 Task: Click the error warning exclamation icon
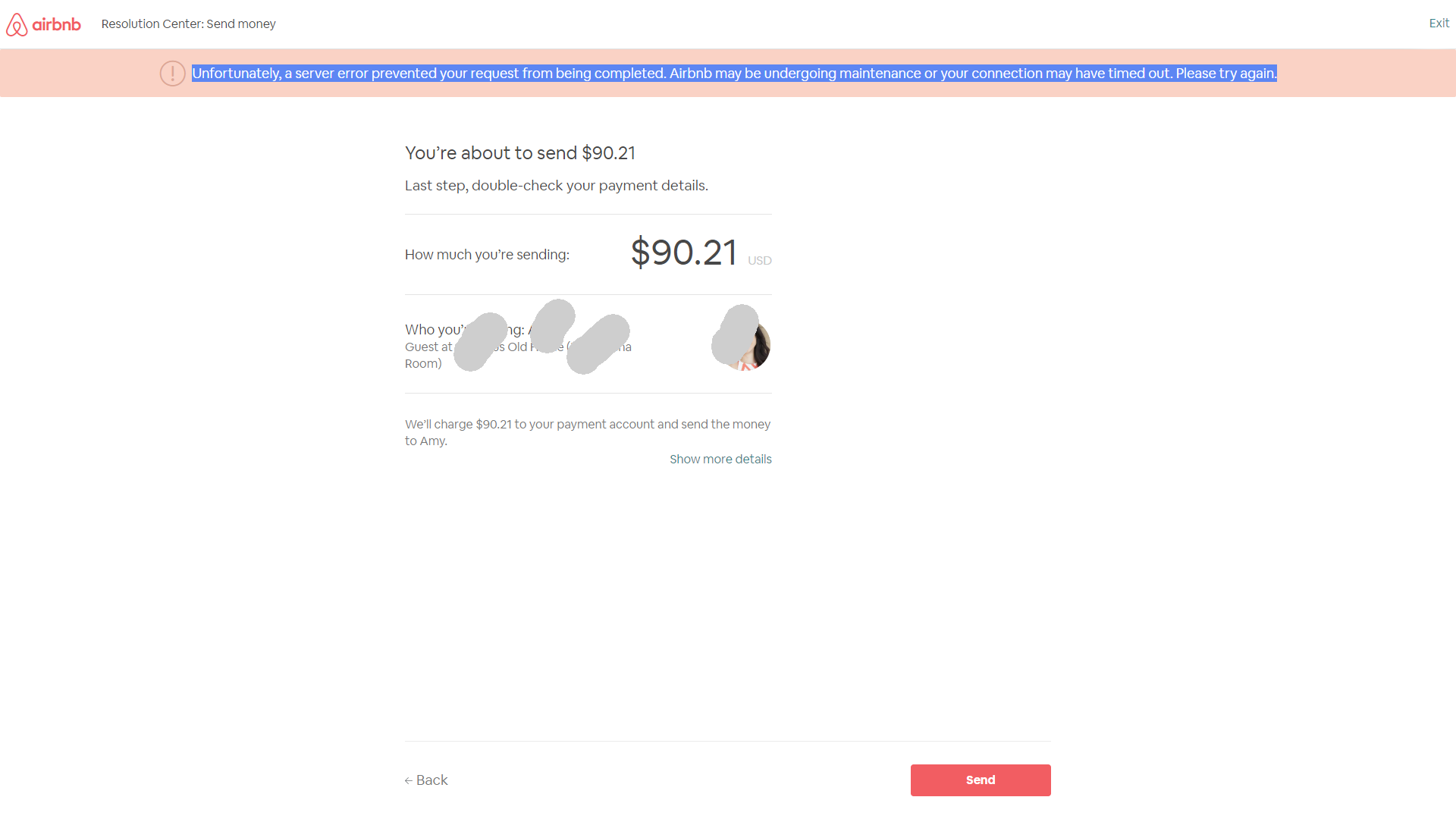tap(172, 74)
